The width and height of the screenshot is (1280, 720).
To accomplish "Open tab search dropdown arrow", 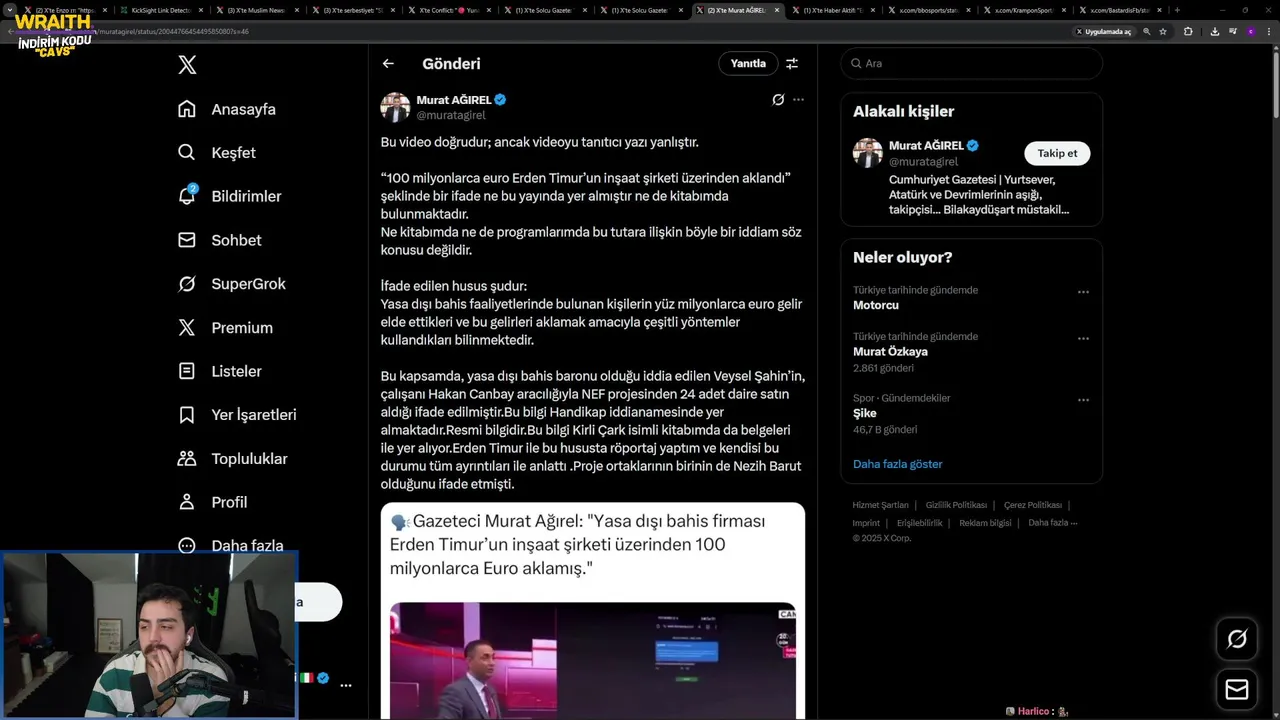I will point(10,10).
